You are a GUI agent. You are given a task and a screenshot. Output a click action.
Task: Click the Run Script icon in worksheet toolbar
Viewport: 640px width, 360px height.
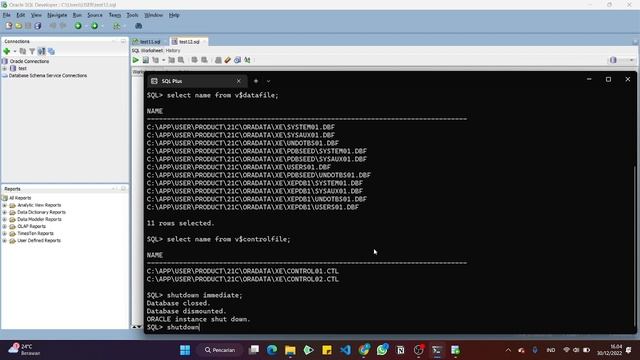coord(146,60)
